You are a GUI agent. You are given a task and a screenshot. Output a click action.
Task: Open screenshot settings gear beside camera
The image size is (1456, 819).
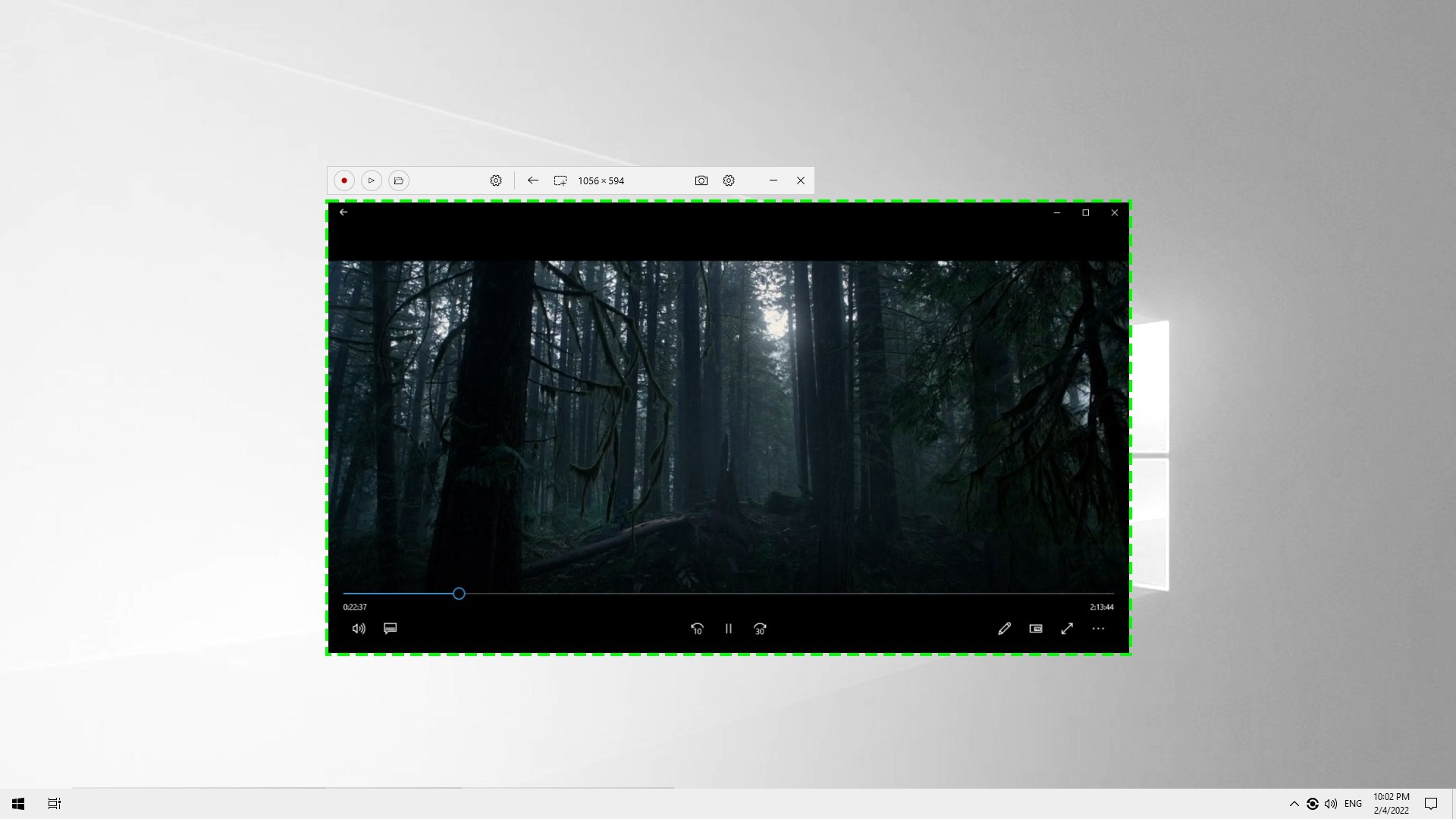coord(729,180)
